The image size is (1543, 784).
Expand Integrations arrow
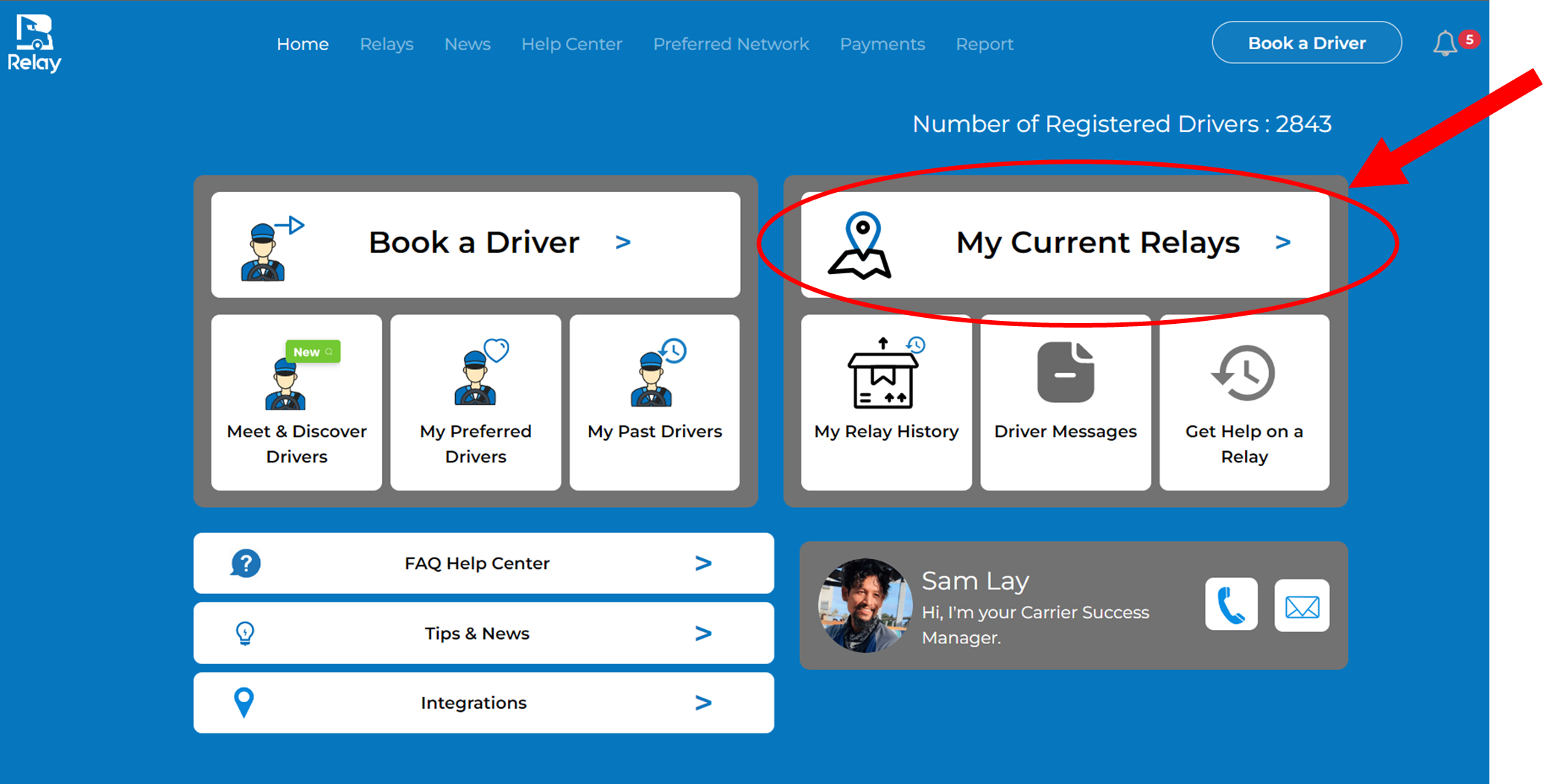703,703
